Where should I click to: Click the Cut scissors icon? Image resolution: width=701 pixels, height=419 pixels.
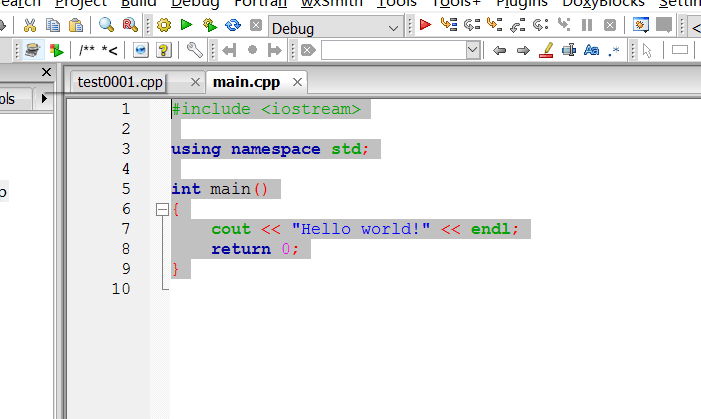coord(30,25)
